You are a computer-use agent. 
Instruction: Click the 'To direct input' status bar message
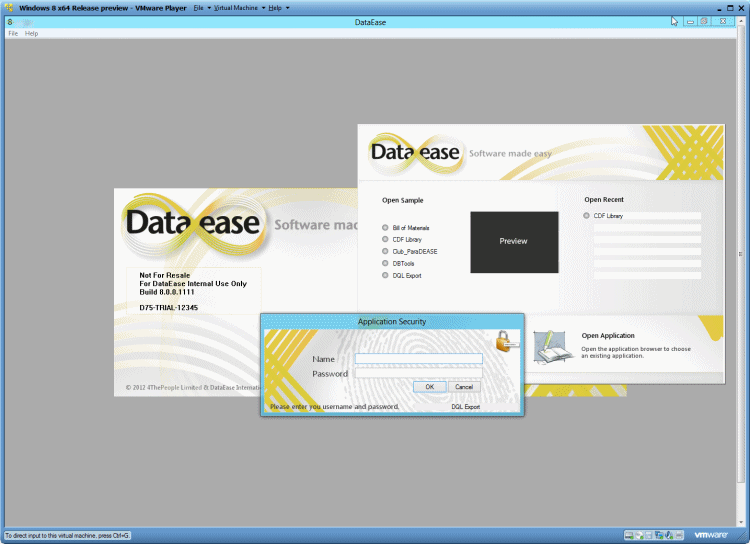pyautogui.click(x=67, y=535)
